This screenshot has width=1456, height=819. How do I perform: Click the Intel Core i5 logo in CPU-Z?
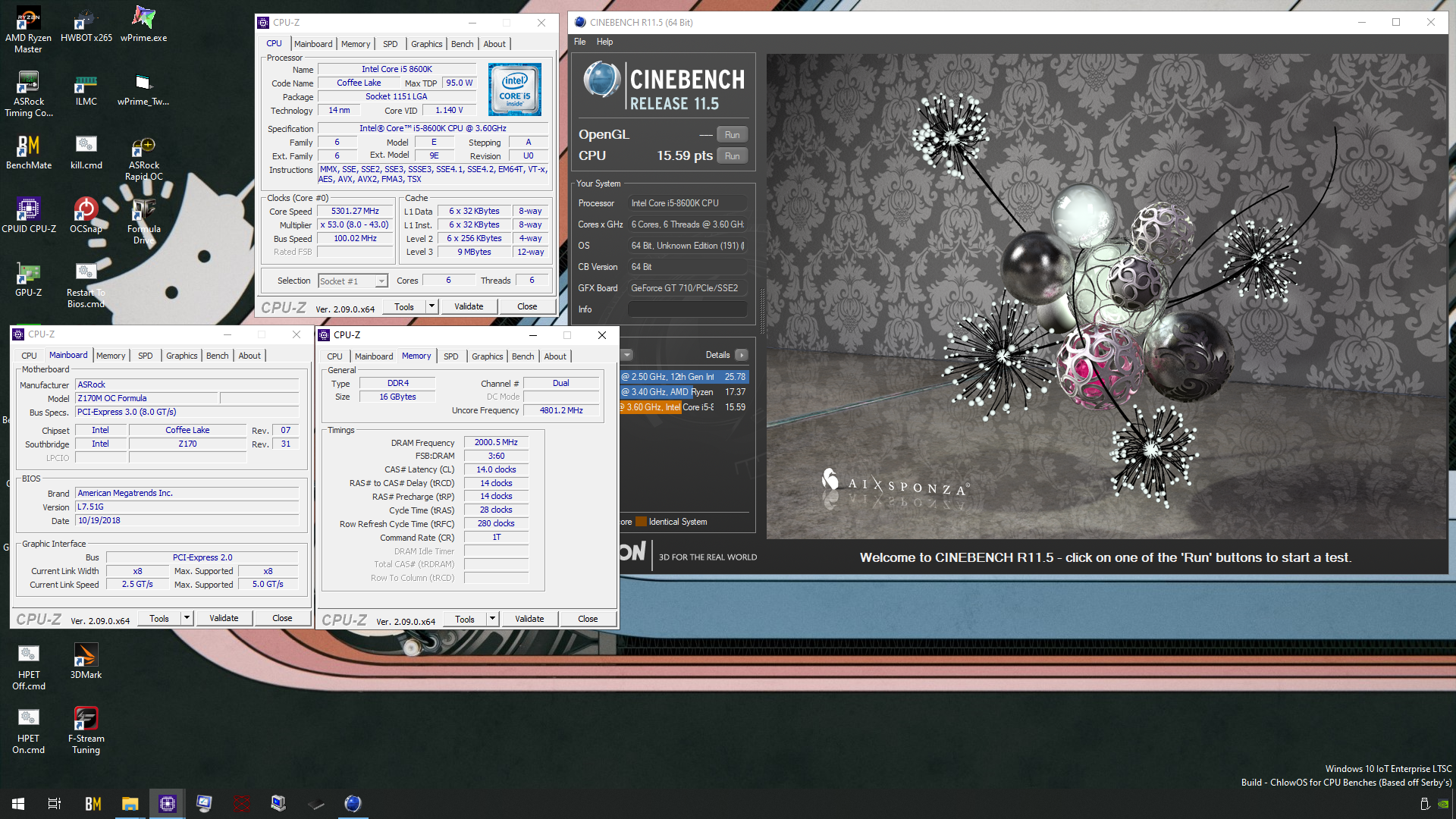coord(515,89)
